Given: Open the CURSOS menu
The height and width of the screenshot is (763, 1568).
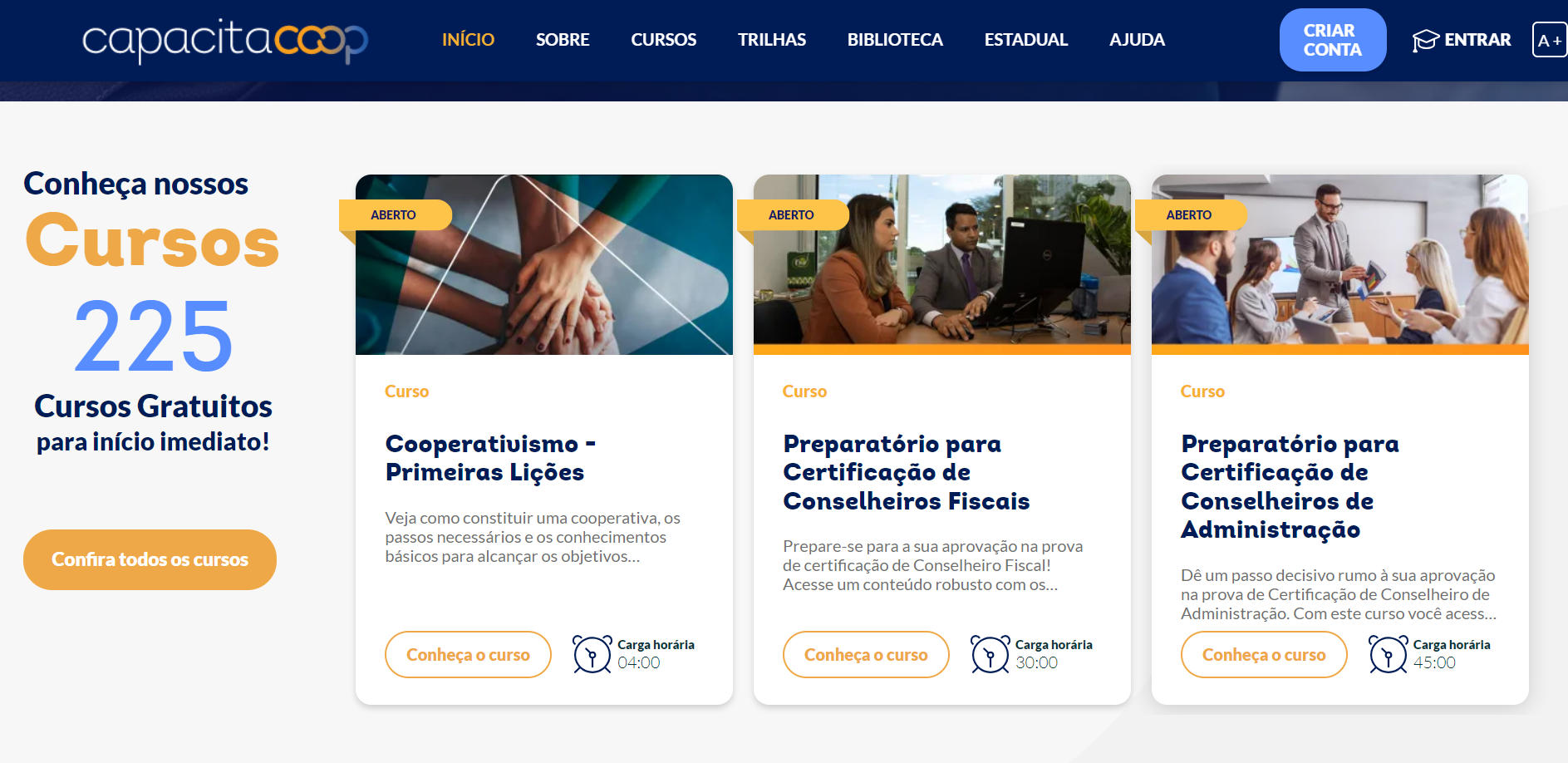Looking at the screenshot, I should (x=663, y=40).
